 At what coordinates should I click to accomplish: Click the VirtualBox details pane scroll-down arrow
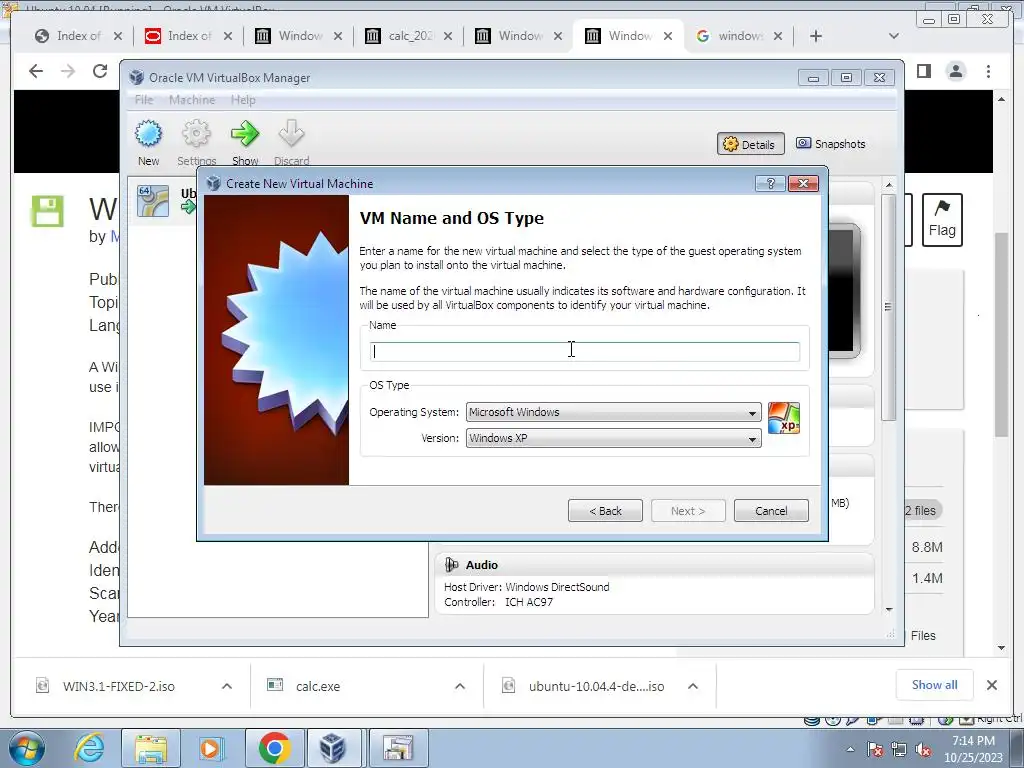[x=889, y=609]
